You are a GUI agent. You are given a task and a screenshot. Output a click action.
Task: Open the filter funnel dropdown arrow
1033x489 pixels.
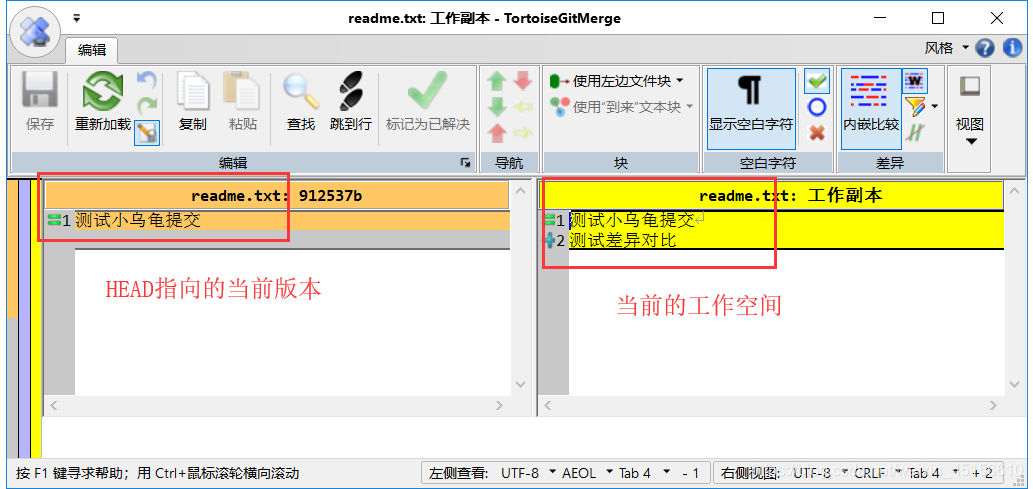coord(934,107)
